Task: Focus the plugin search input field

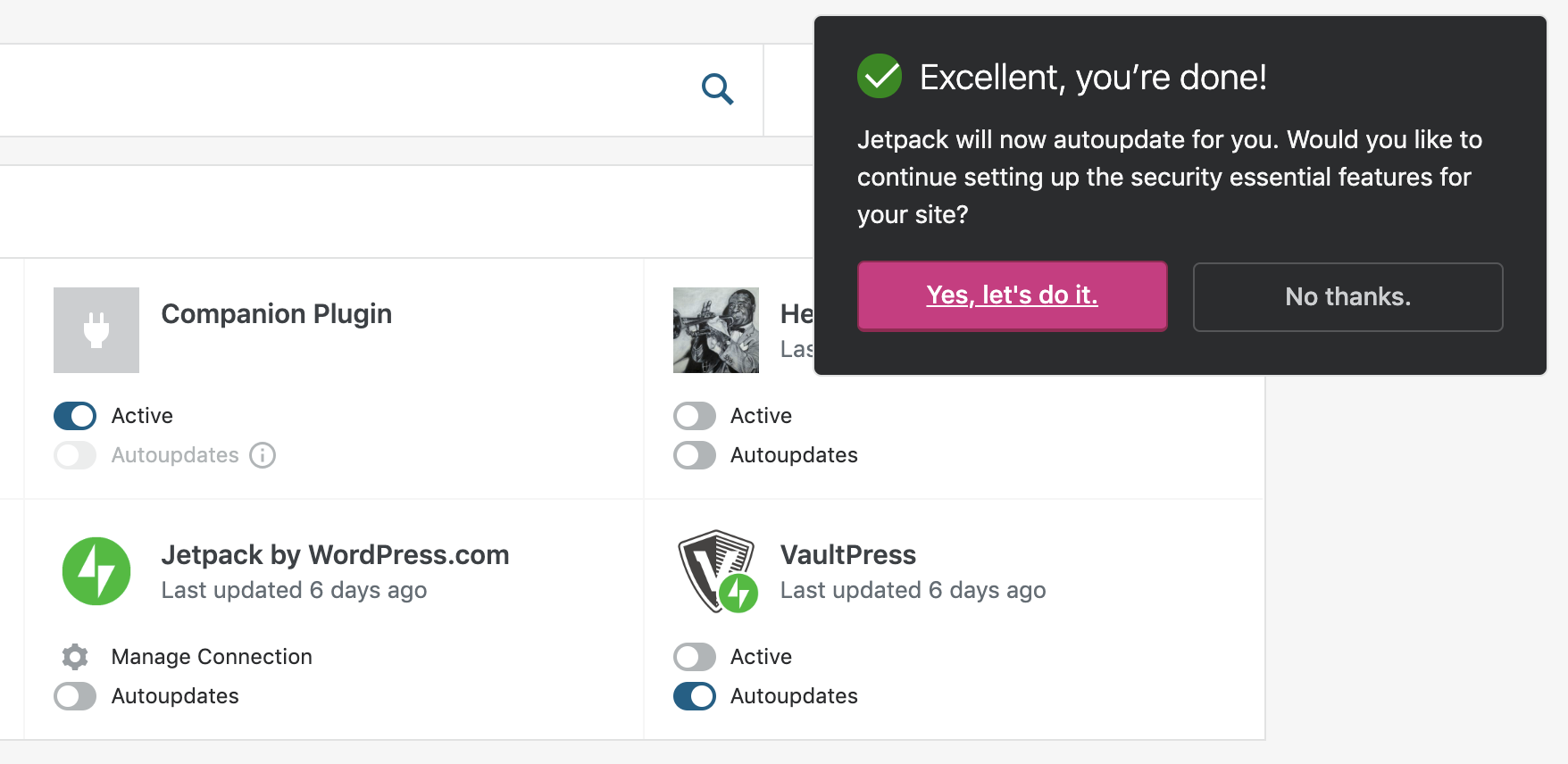Action: pyautogui.click(x=339, y=89)
